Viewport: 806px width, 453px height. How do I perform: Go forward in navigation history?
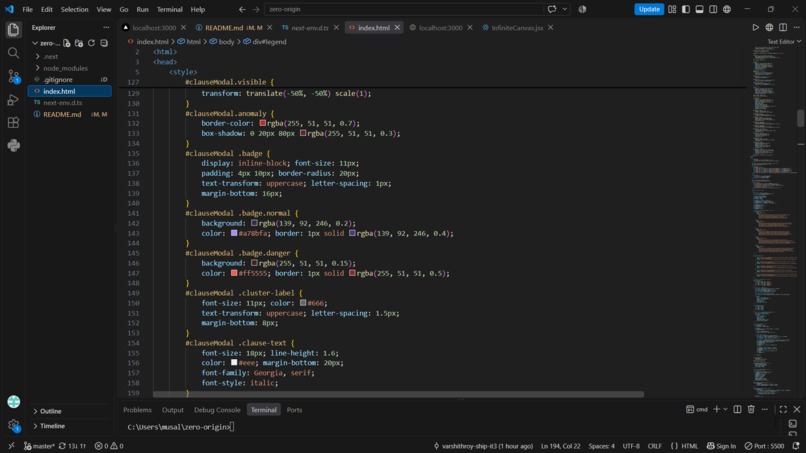256,9
